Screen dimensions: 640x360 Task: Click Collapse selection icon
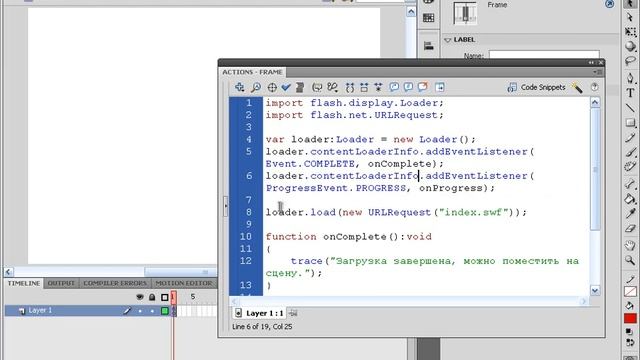pos(364,87)
